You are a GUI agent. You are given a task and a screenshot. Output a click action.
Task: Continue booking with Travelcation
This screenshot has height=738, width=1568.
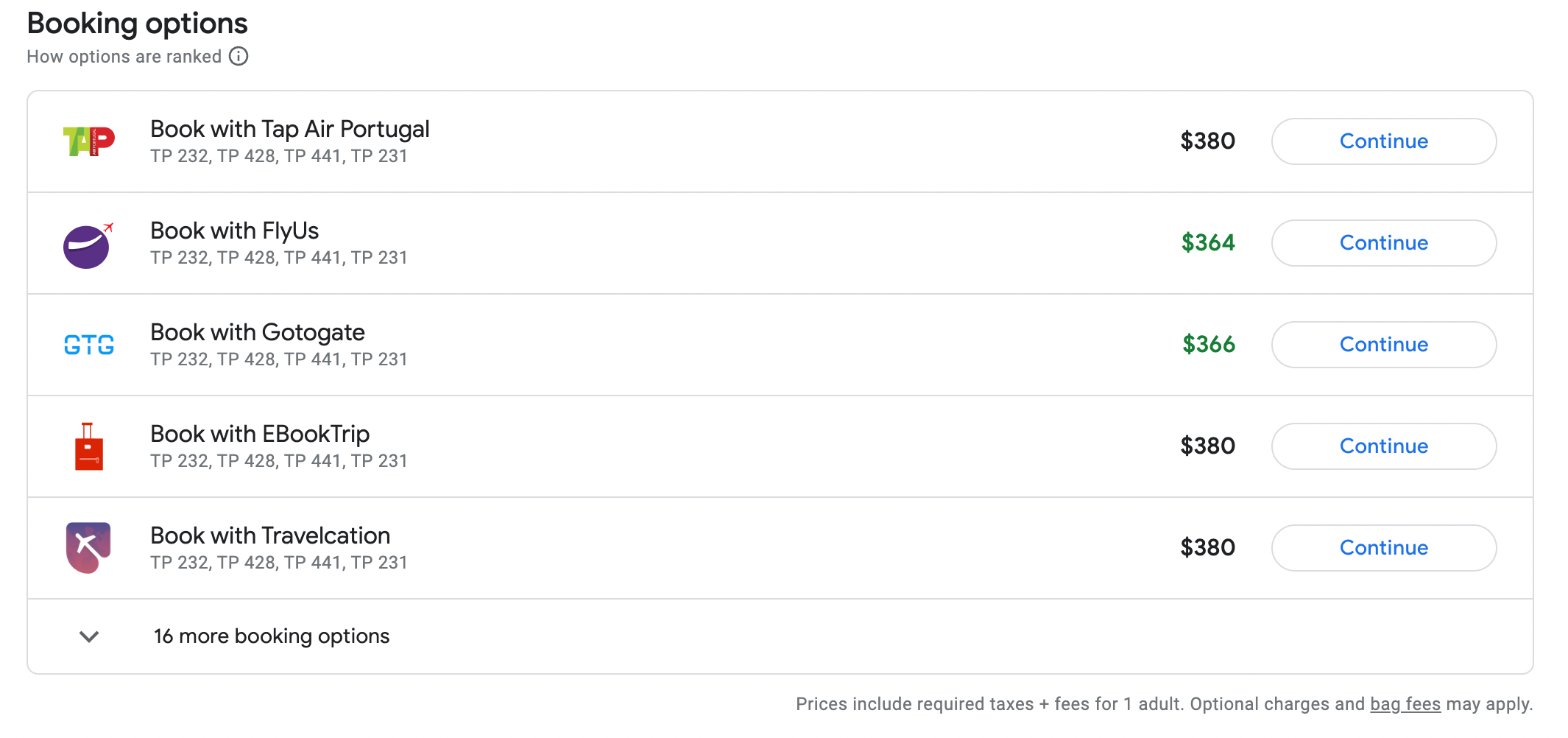[x=1383, y=548]
